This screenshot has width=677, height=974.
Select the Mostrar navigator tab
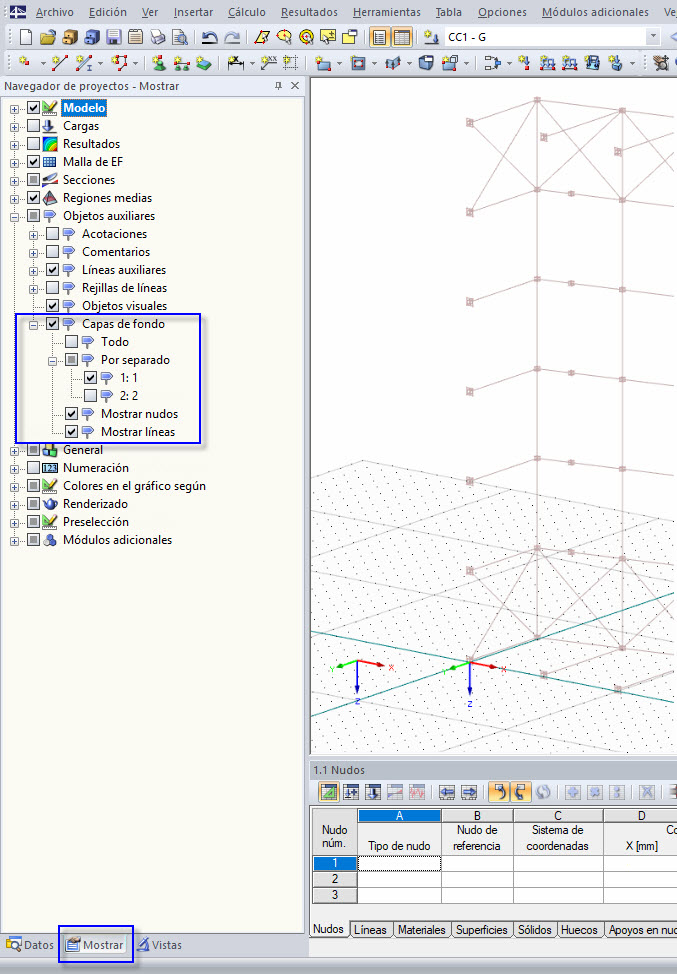[x=96, y=945]
